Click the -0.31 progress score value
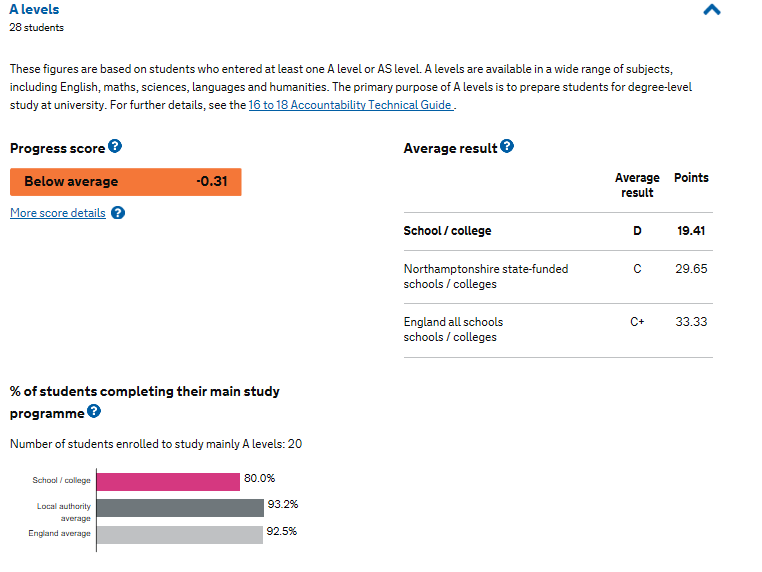The width and height of the screenshot is (762, 572). [212, 182]
